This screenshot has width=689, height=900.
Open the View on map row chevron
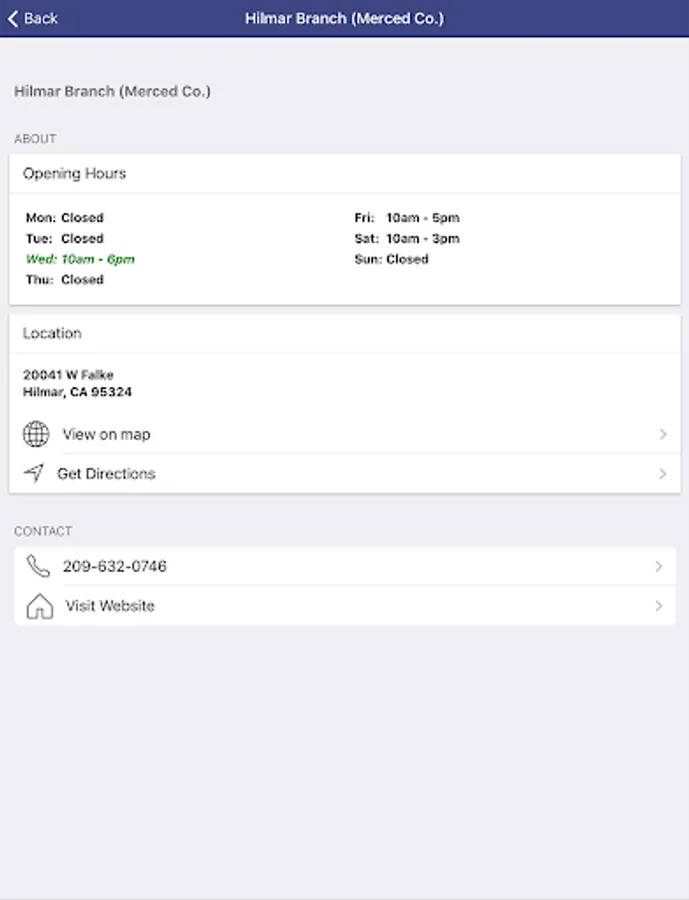pyautogui.click(x=662, y=434)
